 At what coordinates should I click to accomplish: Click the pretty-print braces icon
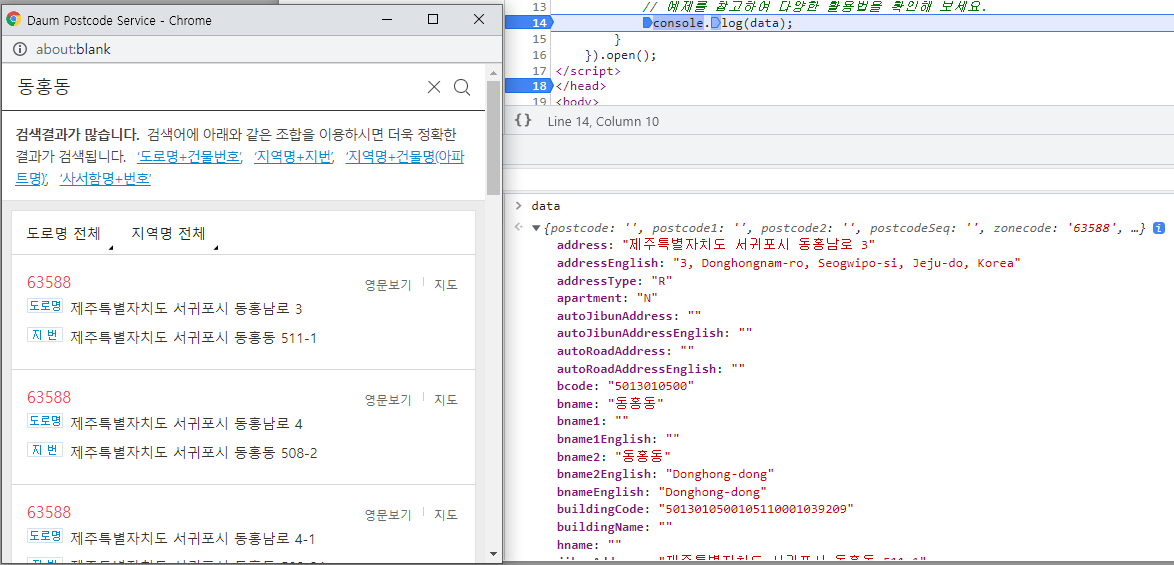tap(524, 120)
